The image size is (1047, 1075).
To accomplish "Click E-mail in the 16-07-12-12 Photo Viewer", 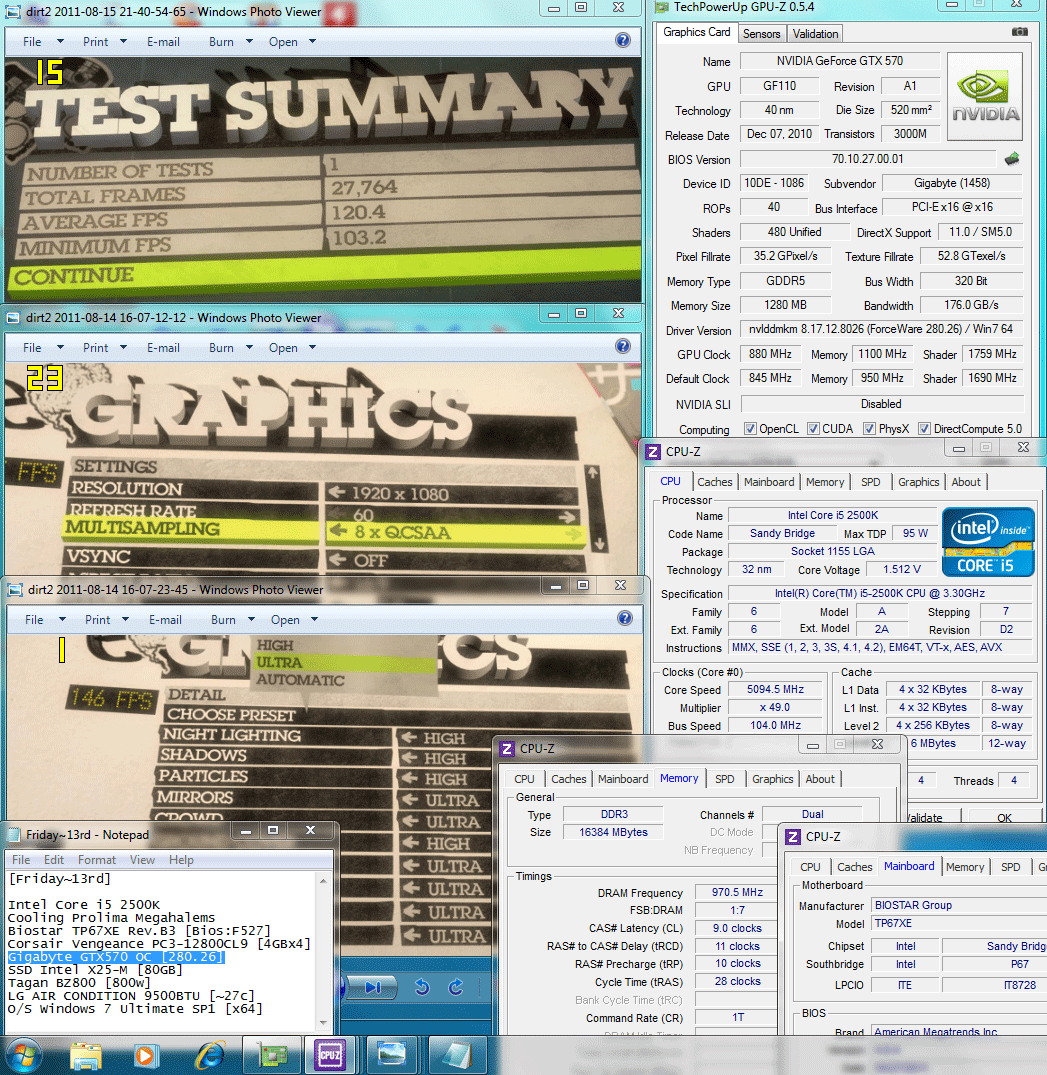I will pos(163,348).
